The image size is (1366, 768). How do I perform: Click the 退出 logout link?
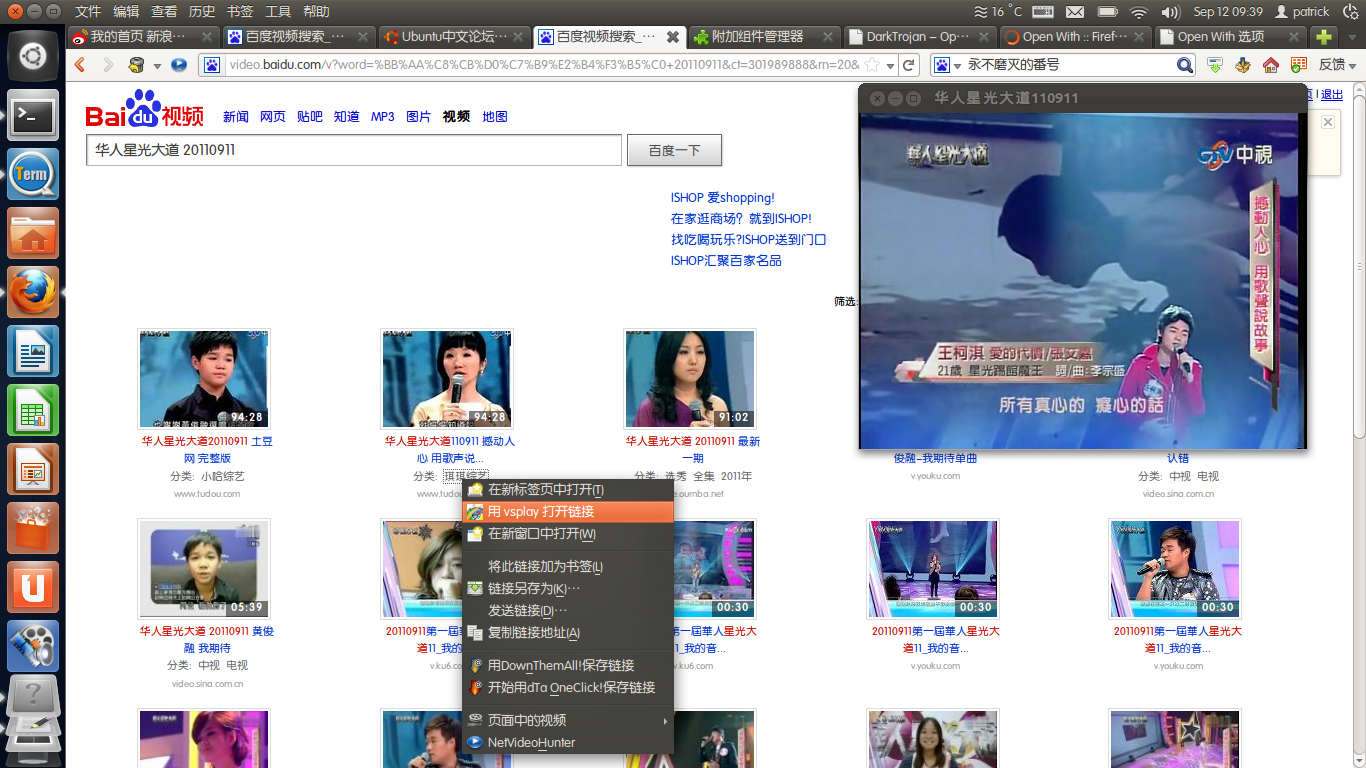tap(1332, 95)
